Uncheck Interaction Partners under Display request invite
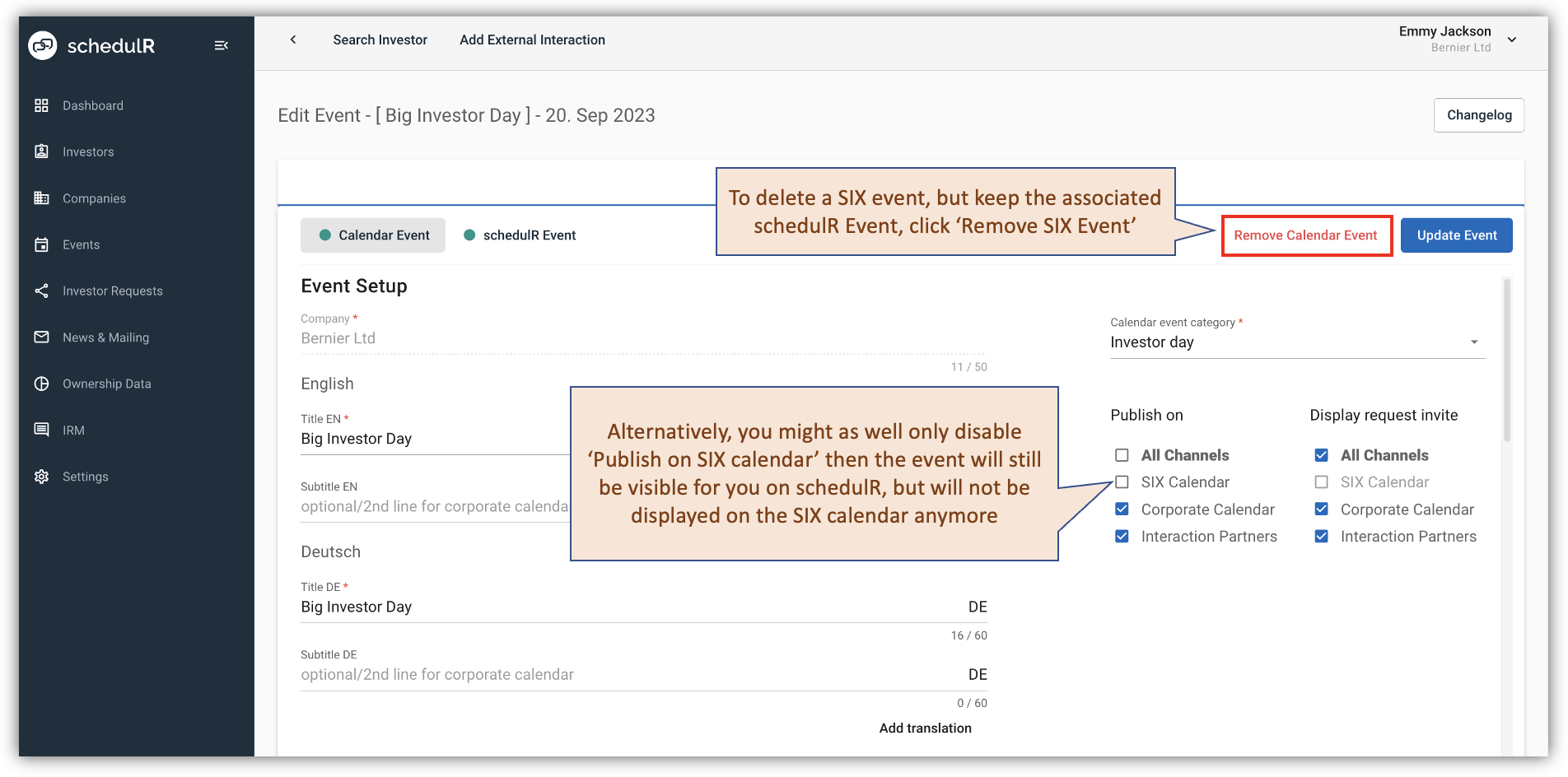1568x777 pixels. coord(1321,536)
